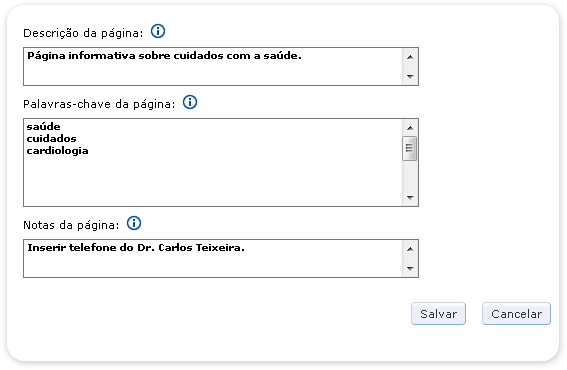Viewport: 567px width, 370px height.
Task: Click the scrollbar thumb in the keywords box
Action: coord(410,148)
